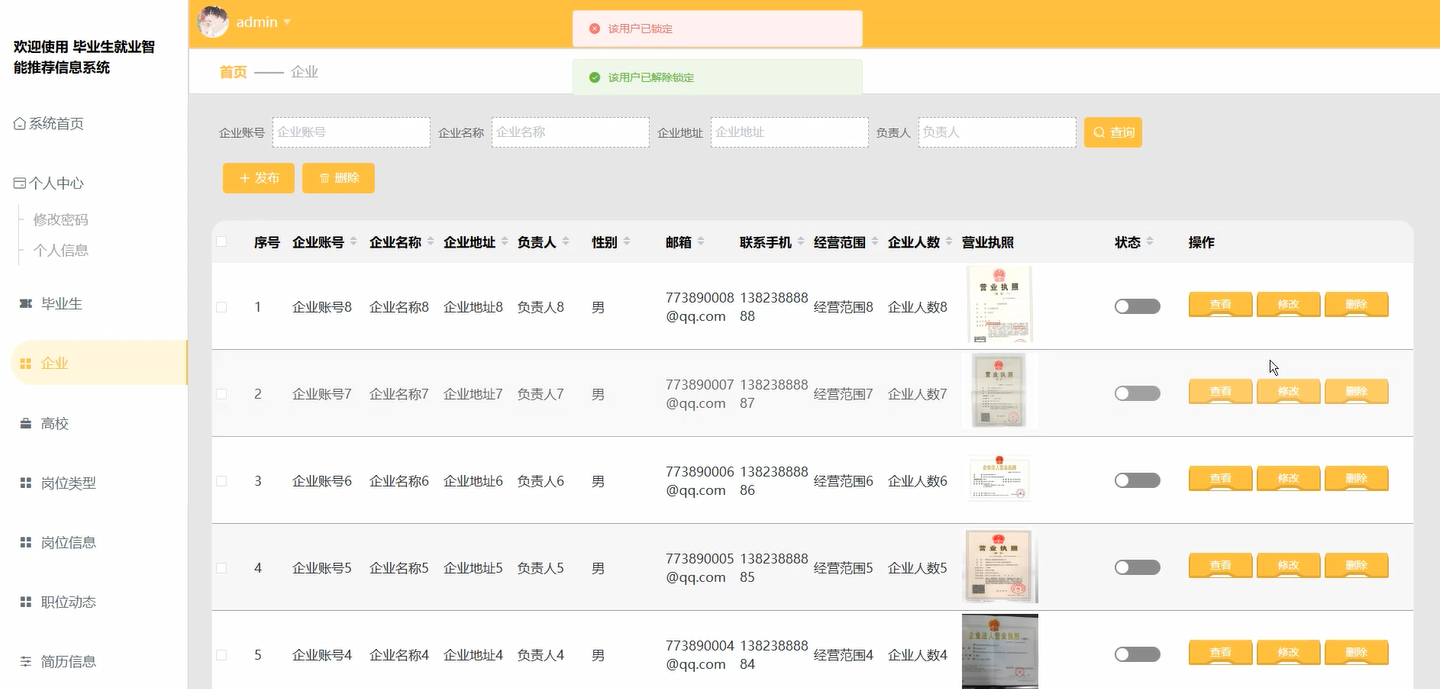Click the 毕业生 sidebar icon
Viewport: 1440px width, 689px height.
coord(26,304)
